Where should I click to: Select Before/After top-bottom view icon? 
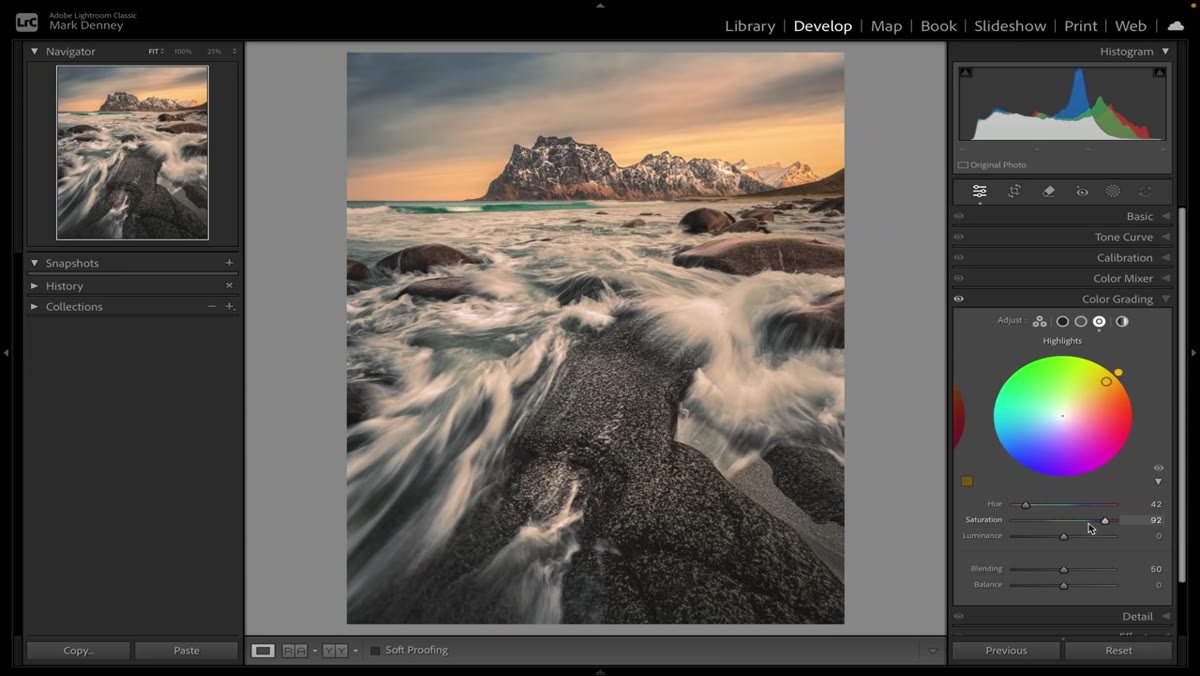point(335,650)
